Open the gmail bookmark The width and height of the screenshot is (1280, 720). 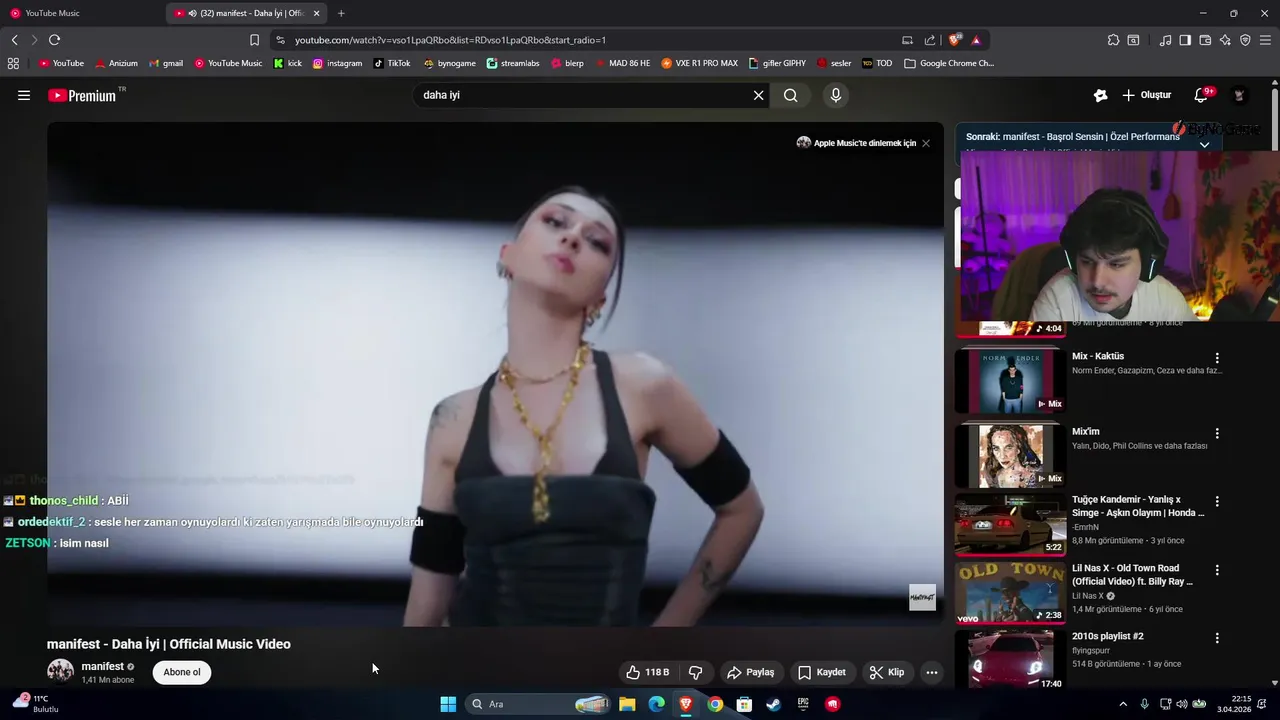click(x=166, y=63)
